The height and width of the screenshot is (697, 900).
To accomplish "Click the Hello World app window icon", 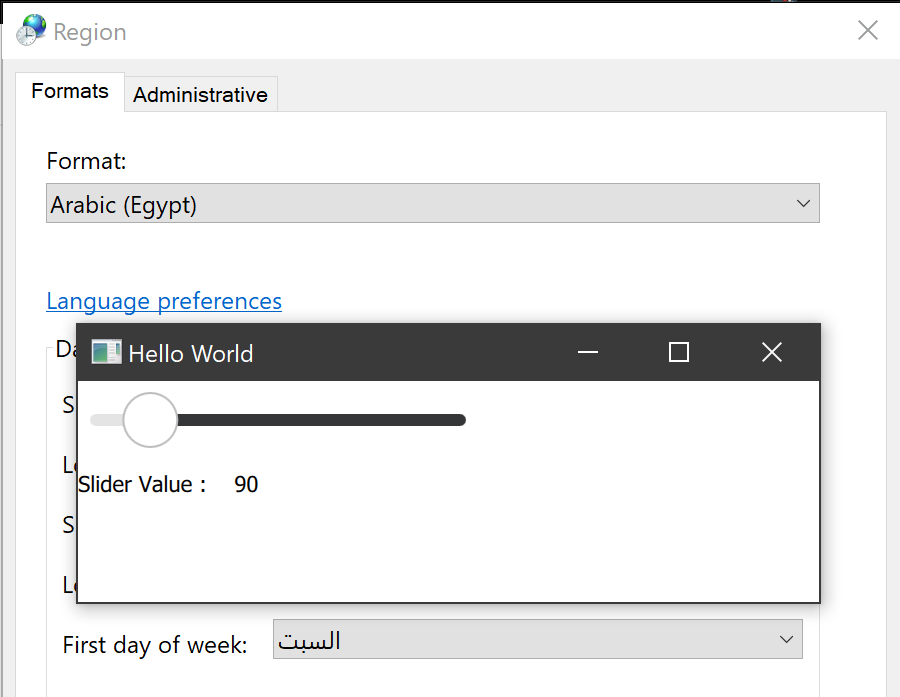I will click(x=105, y=352).
